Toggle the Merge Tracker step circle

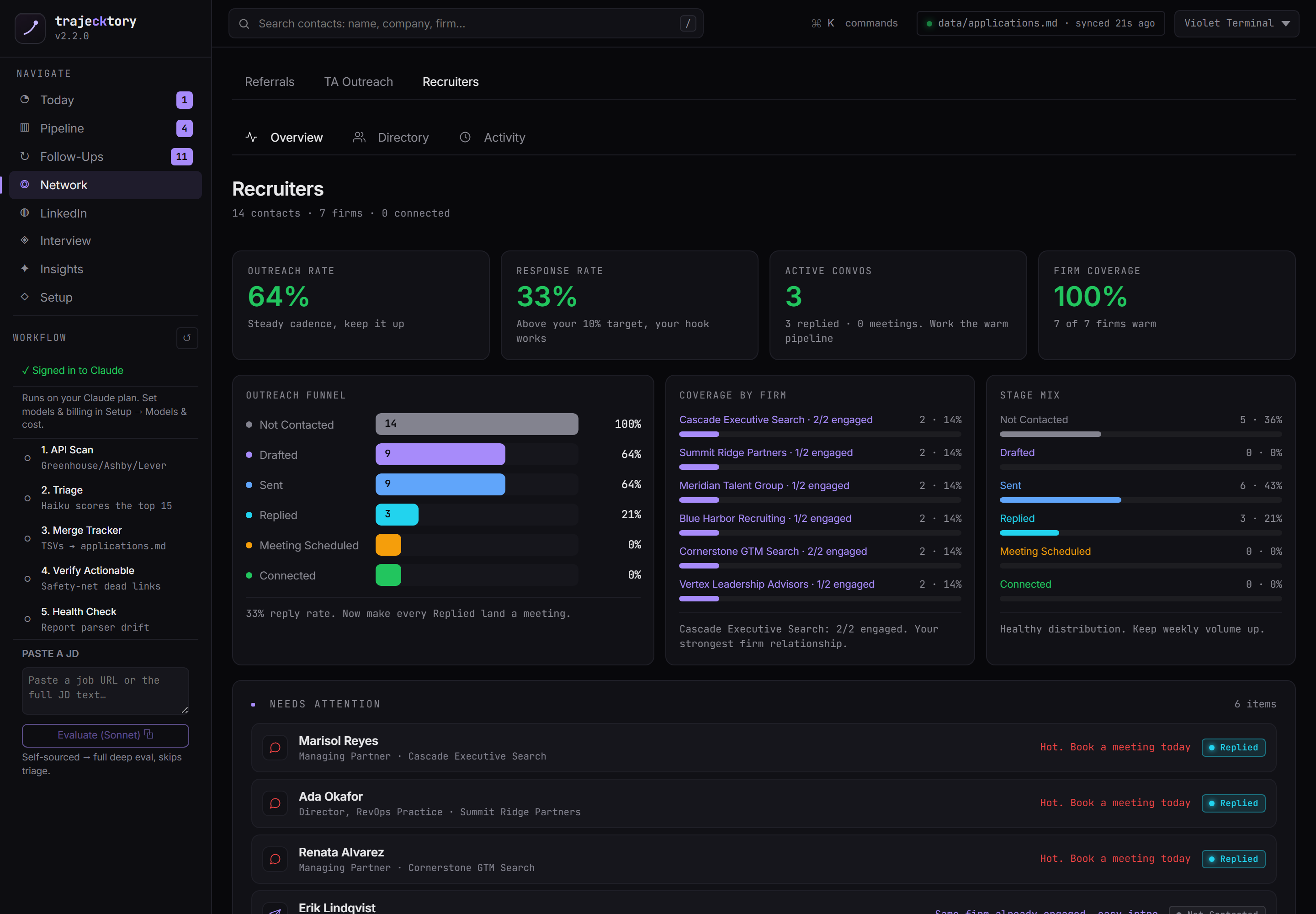click(27, 538)
